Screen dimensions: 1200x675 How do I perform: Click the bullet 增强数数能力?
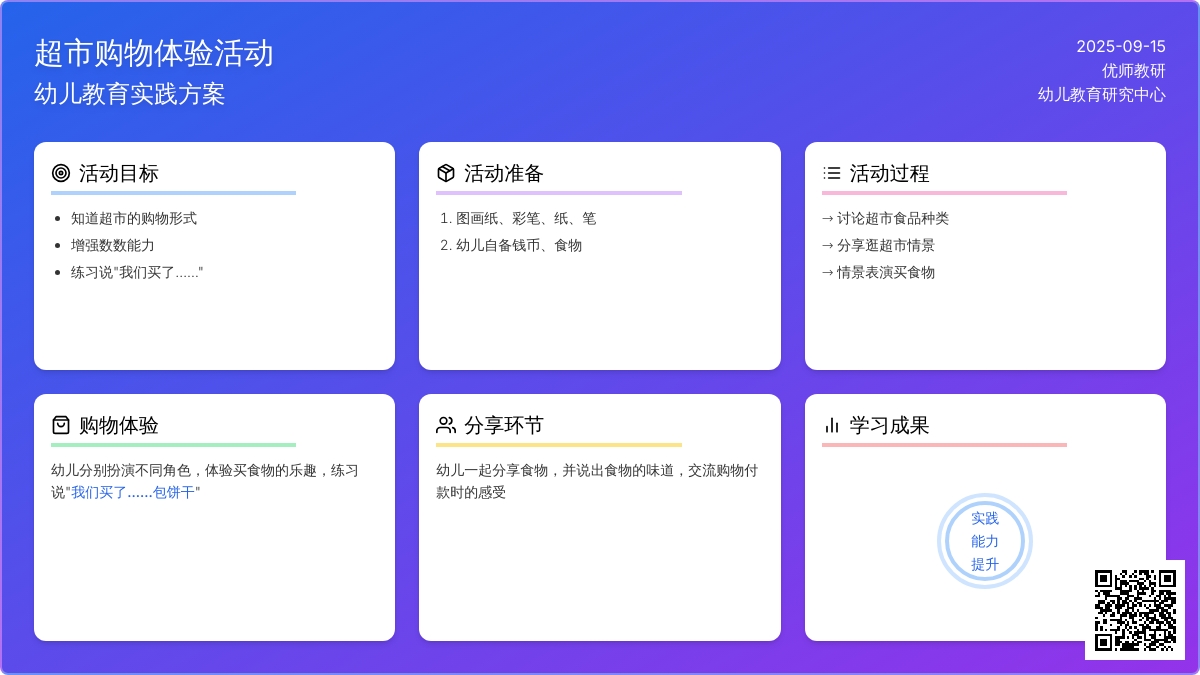point(113,245)
